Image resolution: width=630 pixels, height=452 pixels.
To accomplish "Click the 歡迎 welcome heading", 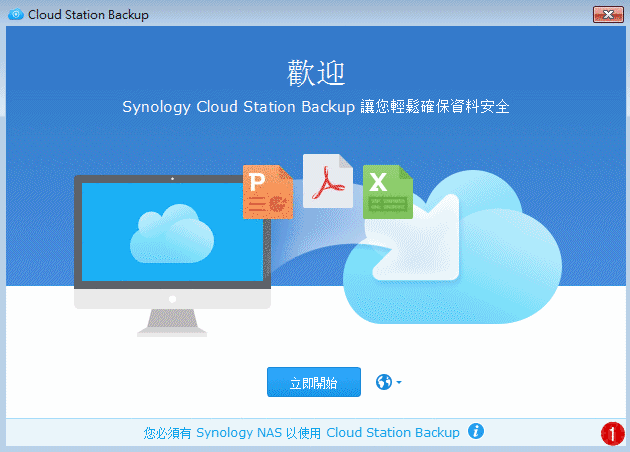I will click(316, 73).
